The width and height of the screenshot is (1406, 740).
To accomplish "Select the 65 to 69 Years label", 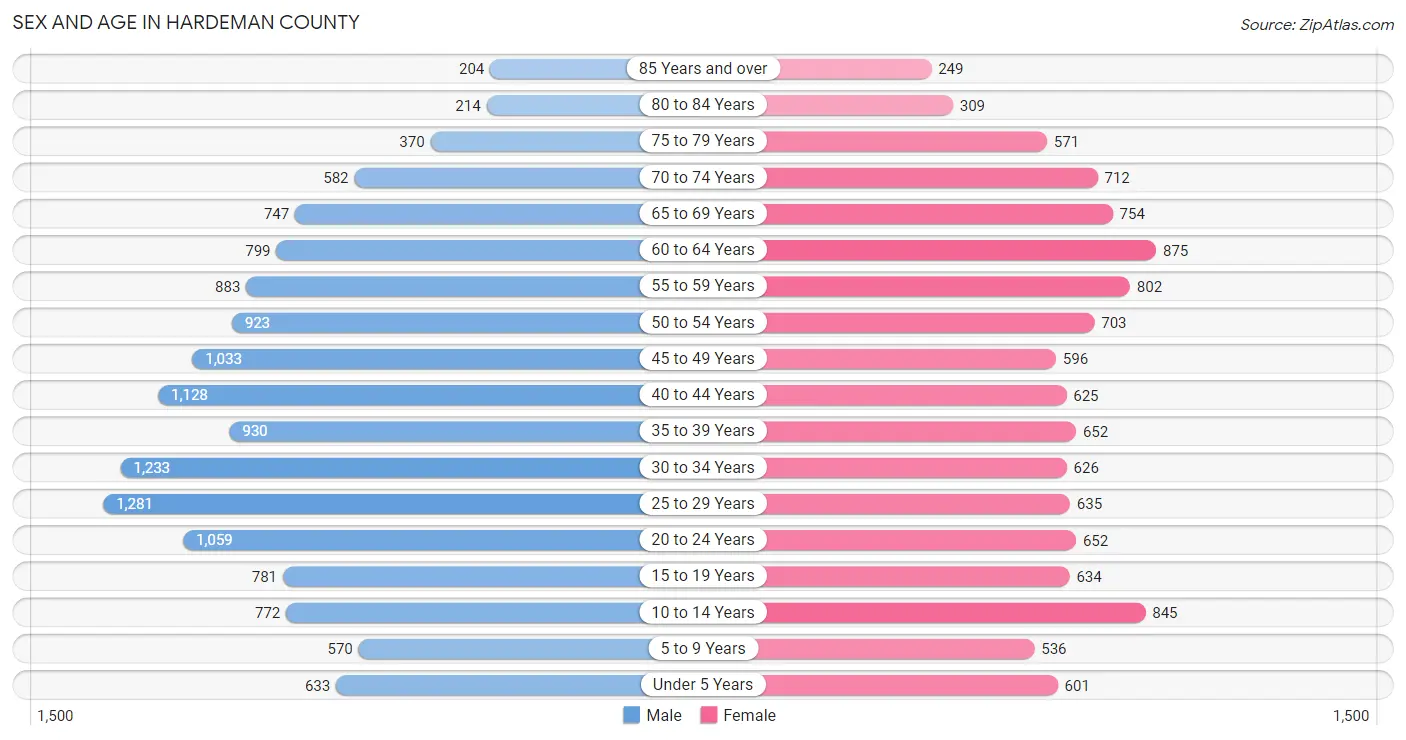I will pyautogui.click(x=703, y=213).
